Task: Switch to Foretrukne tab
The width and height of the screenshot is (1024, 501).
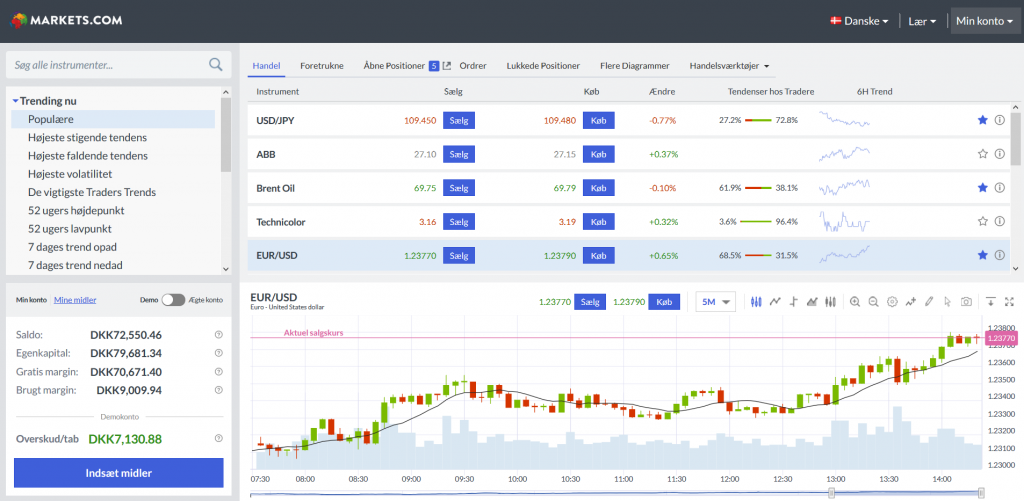Action: [322, 65]
